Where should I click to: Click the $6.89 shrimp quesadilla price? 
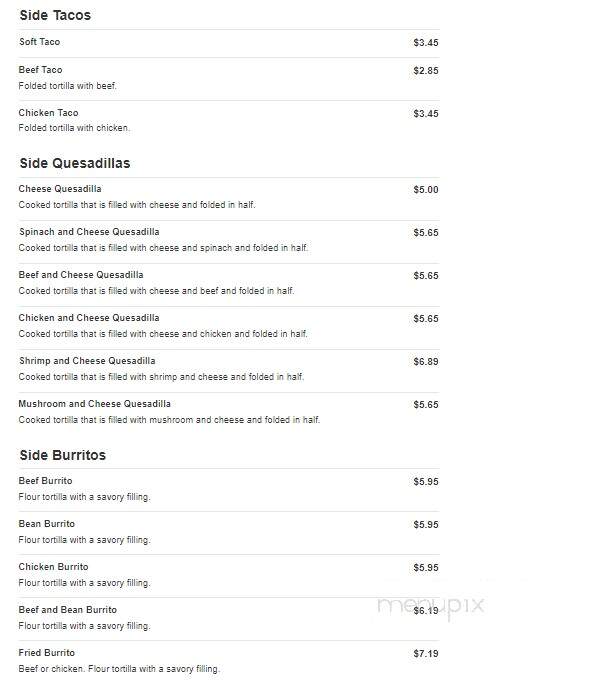point(426,362)
